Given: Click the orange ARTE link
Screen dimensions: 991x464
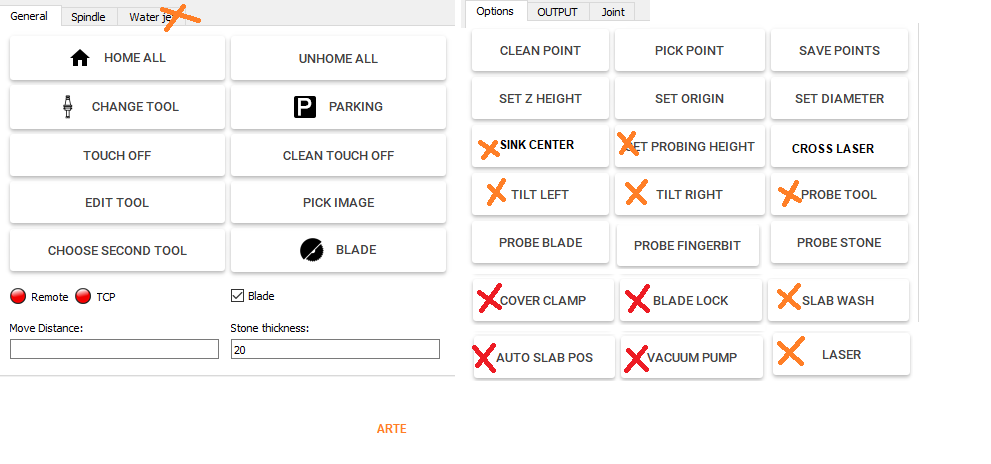Looking at the screenshot, I should coord(391,429).
